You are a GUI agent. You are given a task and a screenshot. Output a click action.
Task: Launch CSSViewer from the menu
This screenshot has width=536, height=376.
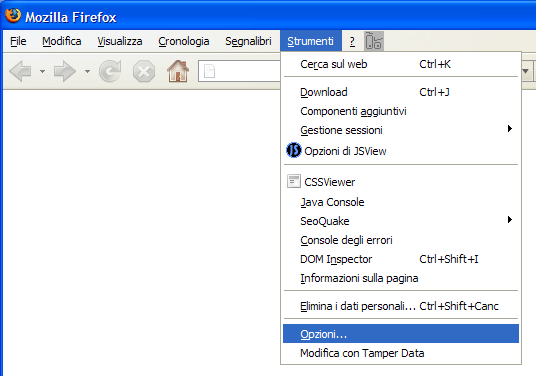point(401,182)
